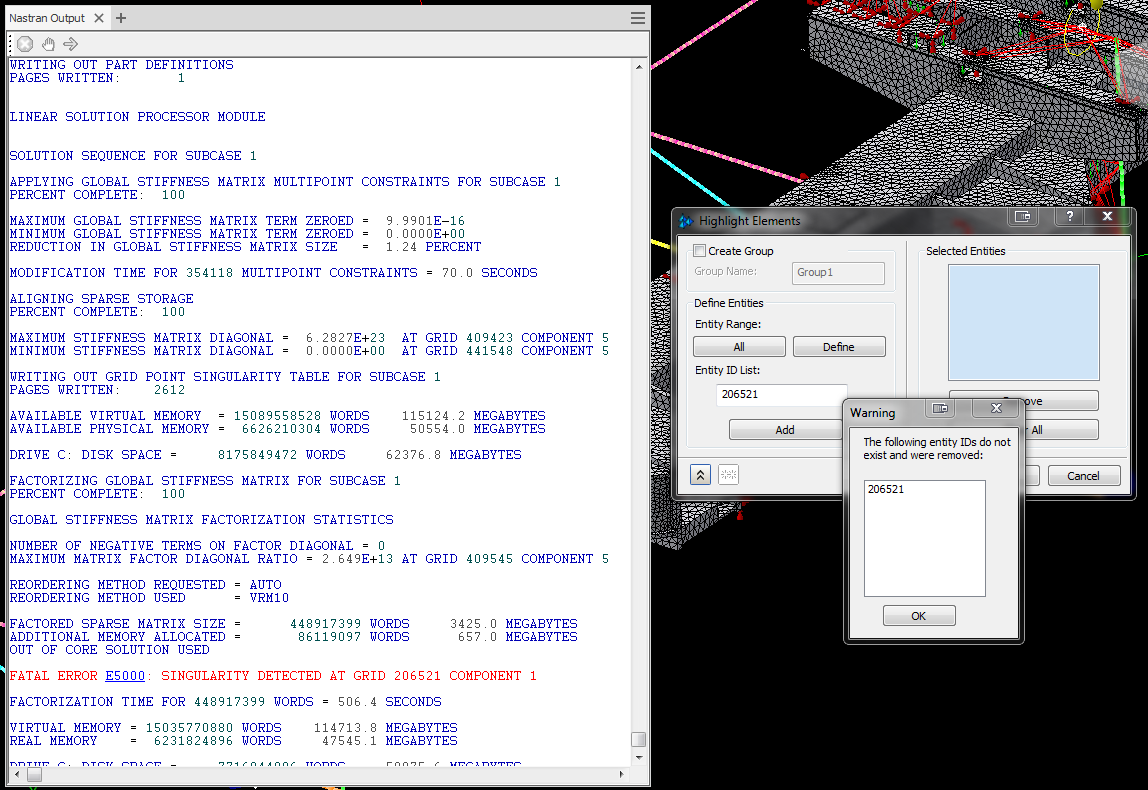Click the pick-entities icon beside collapse button
Viewport: 1148px width, 790px height.
(x=729, y=475)
